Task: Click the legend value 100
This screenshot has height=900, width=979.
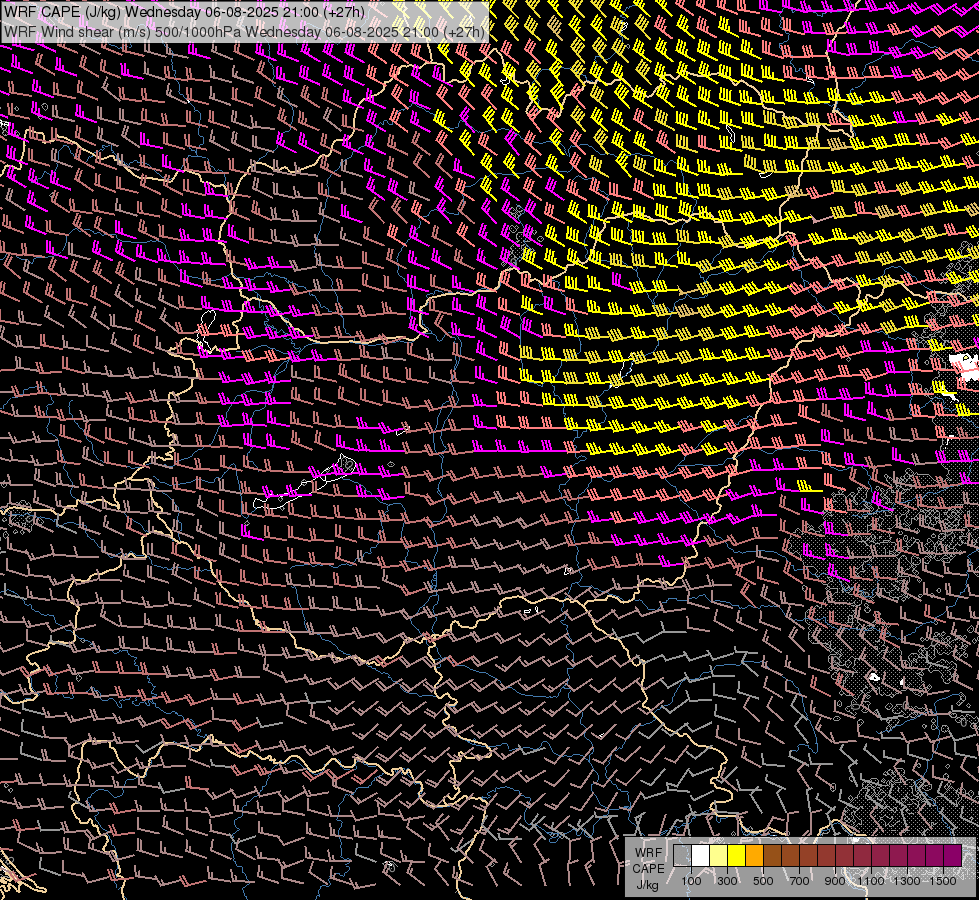Action: (691, 881)
